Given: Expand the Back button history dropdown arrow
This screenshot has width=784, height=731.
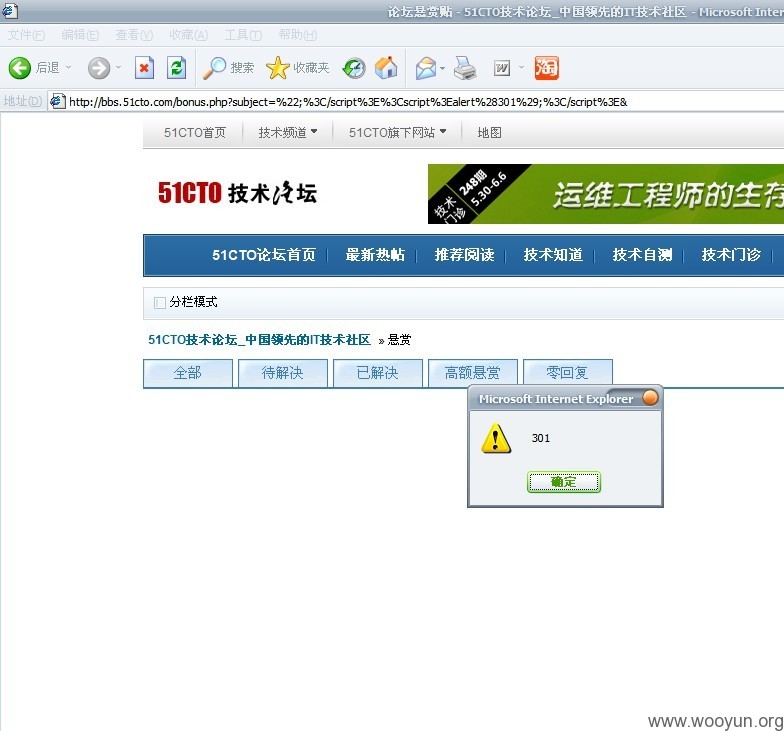Looking at the screenshot, I should (68, 67).
